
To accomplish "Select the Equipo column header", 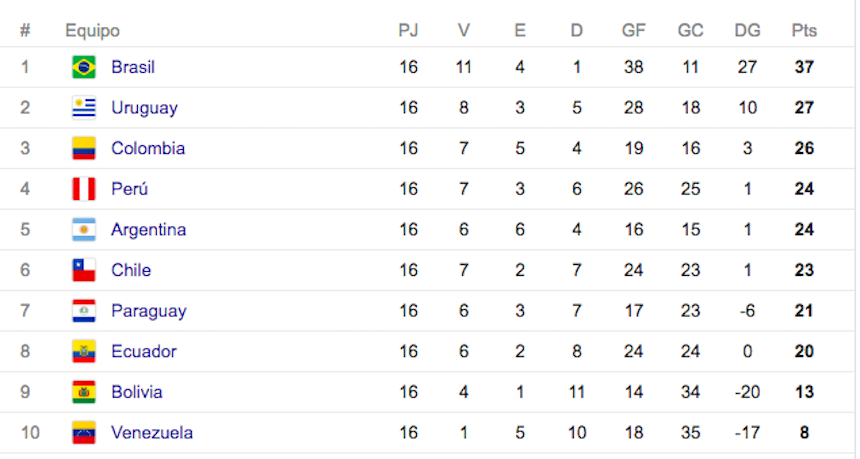I will [x=92, y=30].
